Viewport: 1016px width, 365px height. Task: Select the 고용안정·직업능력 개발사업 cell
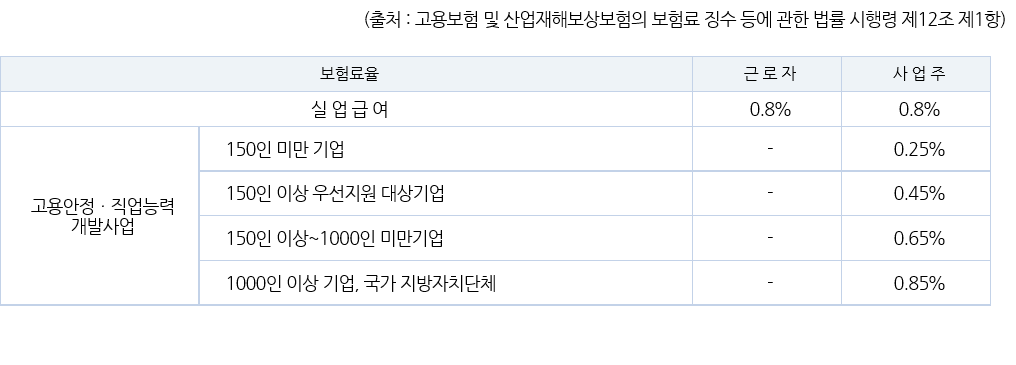pos(102,217)
